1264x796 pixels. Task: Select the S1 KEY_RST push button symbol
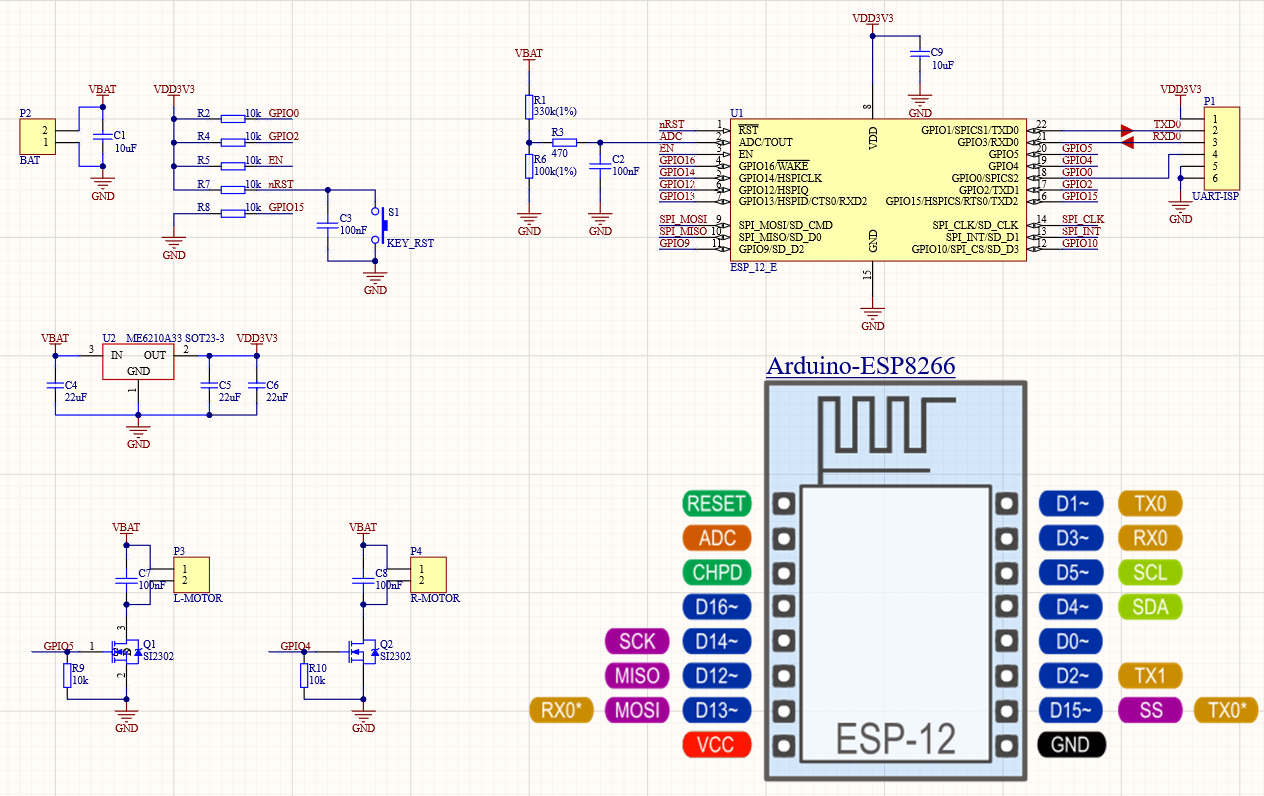click(378, 226)
